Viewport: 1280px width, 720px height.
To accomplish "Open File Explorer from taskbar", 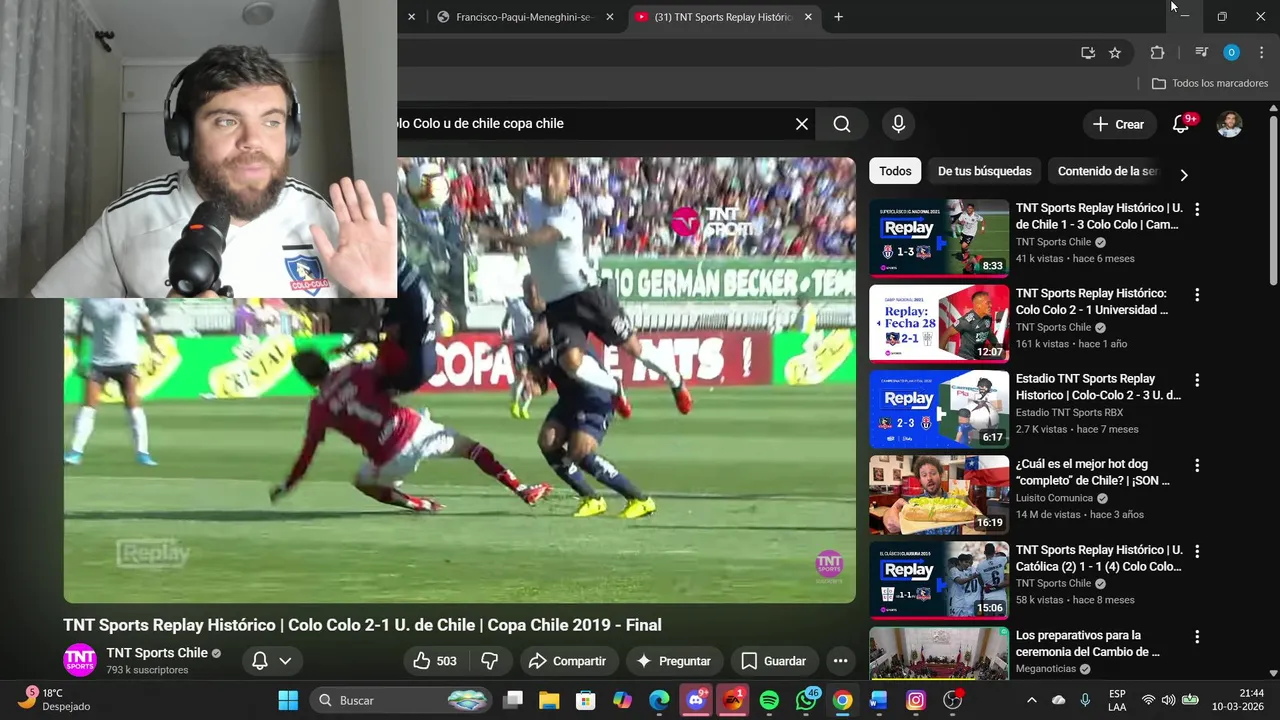I will [x=549, y=700].
